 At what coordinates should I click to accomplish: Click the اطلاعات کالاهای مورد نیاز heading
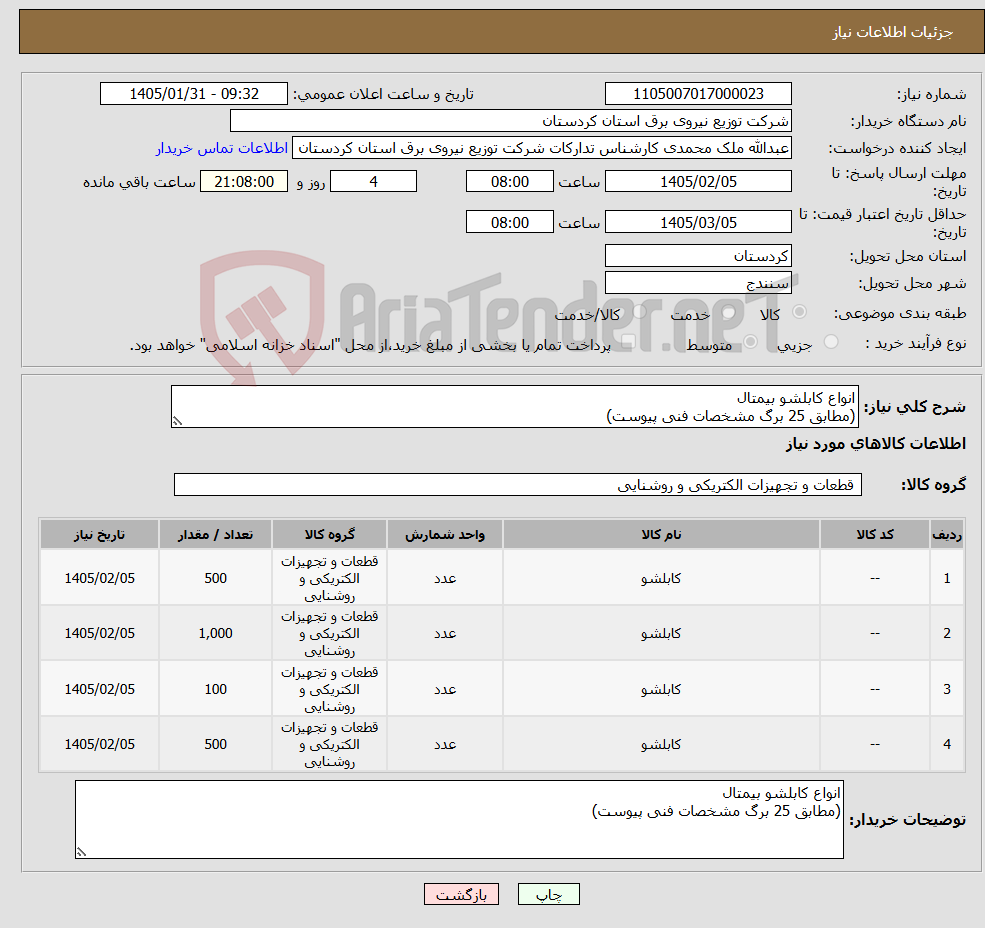pyautogui.click(x=876, y=444)
